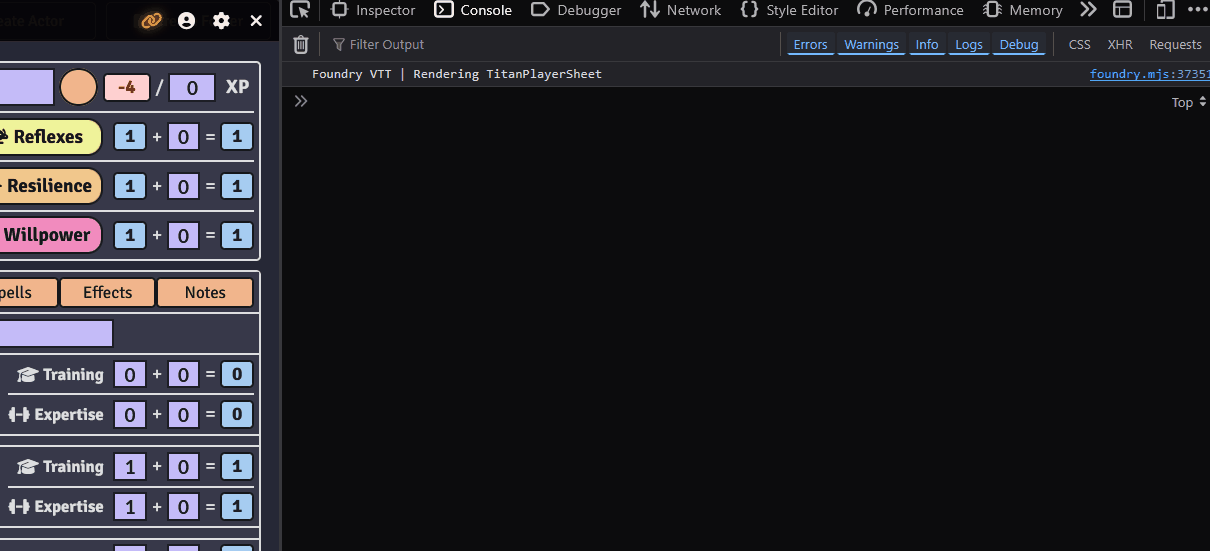Click the XP label
This screenshot has width=1210, height=551.
(237, 87)
